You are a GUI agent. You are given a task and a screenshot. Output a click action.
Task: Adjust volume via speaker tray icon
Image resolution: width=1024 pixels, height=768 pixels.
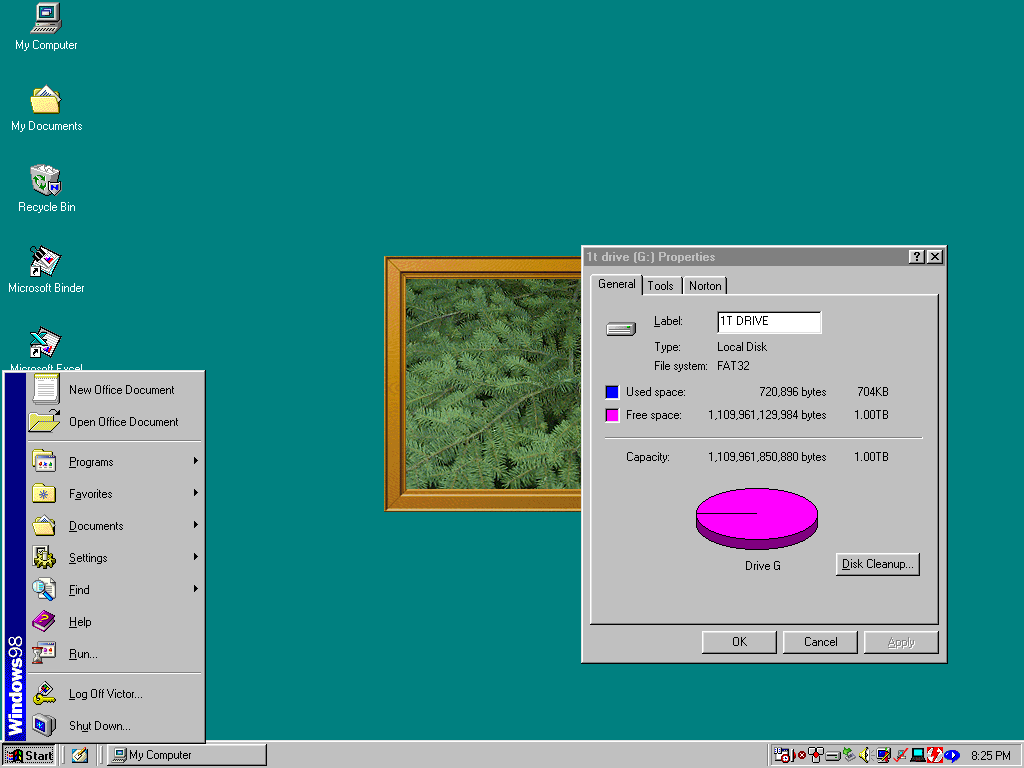(864, 755)
